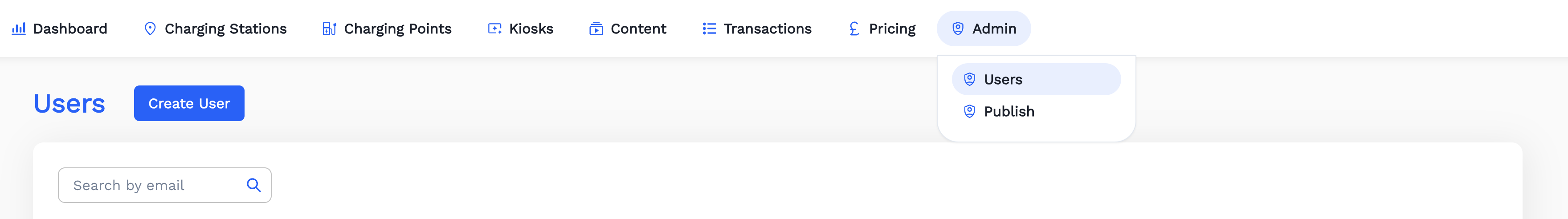Click the Pricing pound sign icon
The height and width of the screenshot is (219, 1568).
click(854, 28)
